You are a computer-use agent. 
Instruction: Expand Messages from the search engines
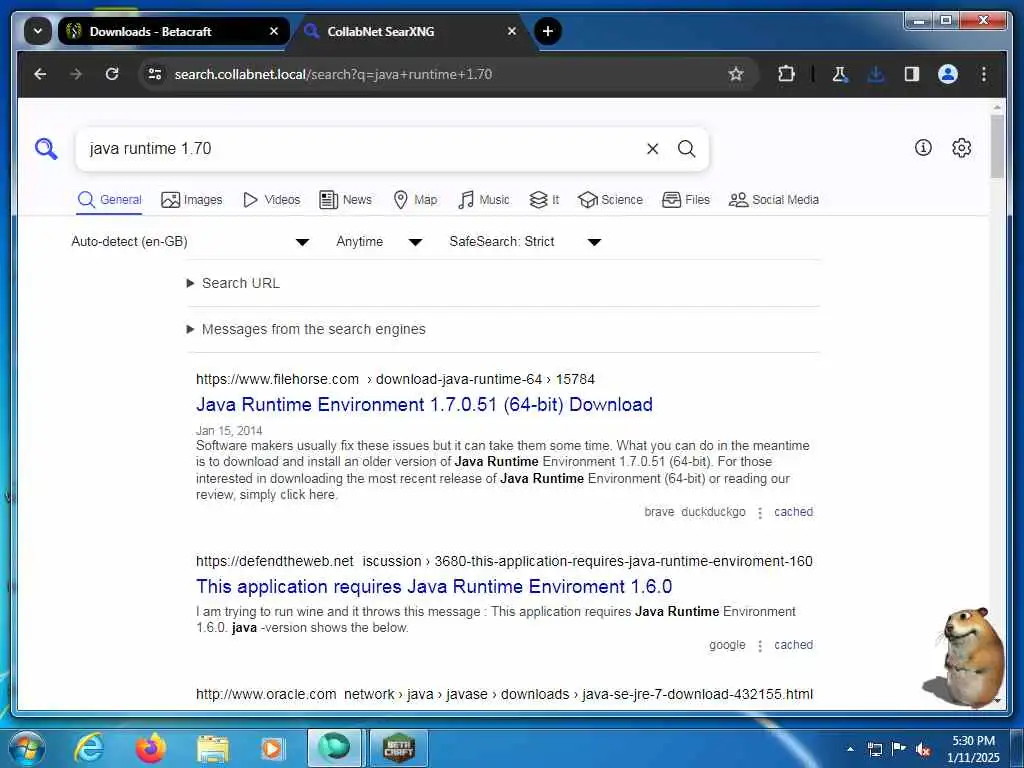(306, 329)
